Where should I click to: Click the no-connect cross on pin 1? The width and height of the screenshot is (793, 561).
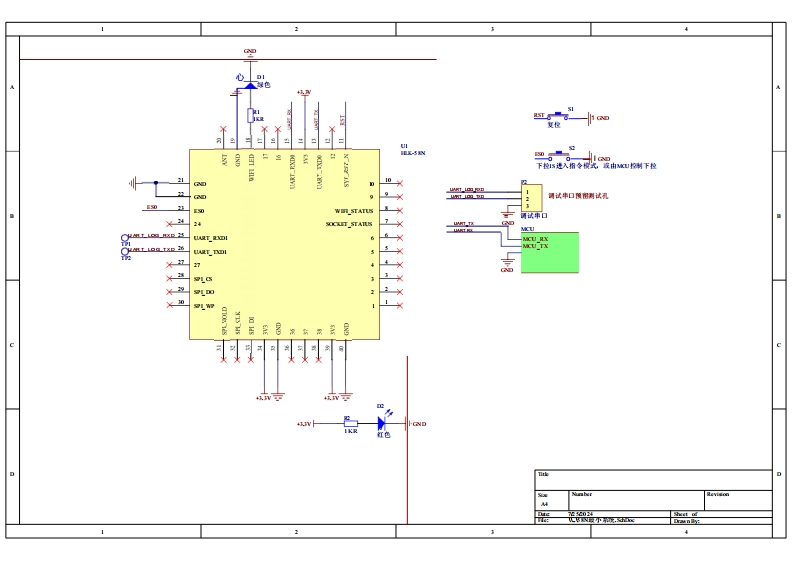tap(400, 306)
